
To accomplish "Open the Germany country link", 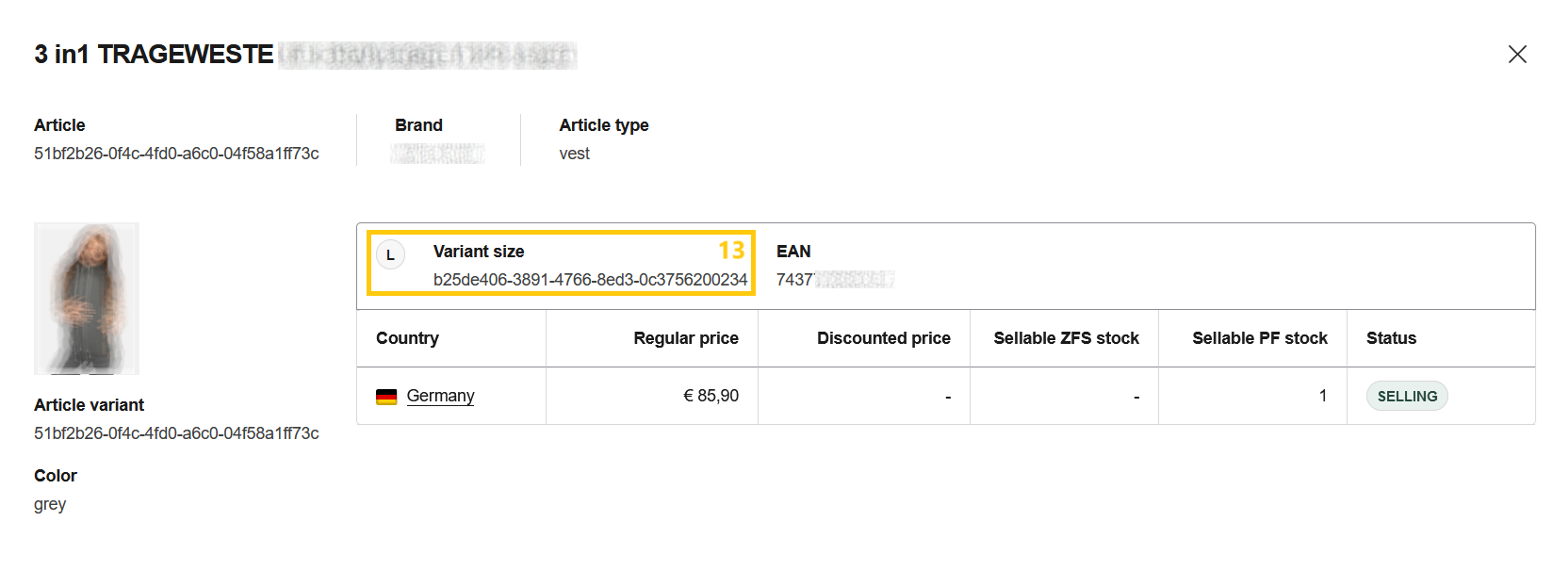I will pyautogui.click(x=440, y=396).
